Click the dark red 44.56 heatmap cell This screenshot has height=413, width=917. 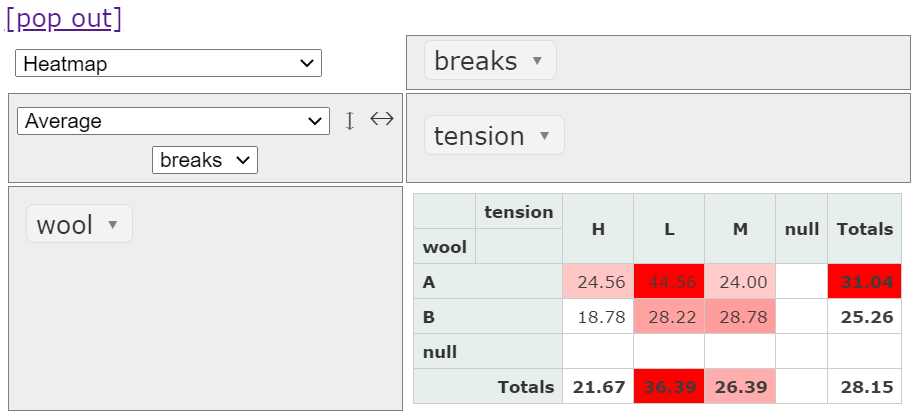(669, 282)
